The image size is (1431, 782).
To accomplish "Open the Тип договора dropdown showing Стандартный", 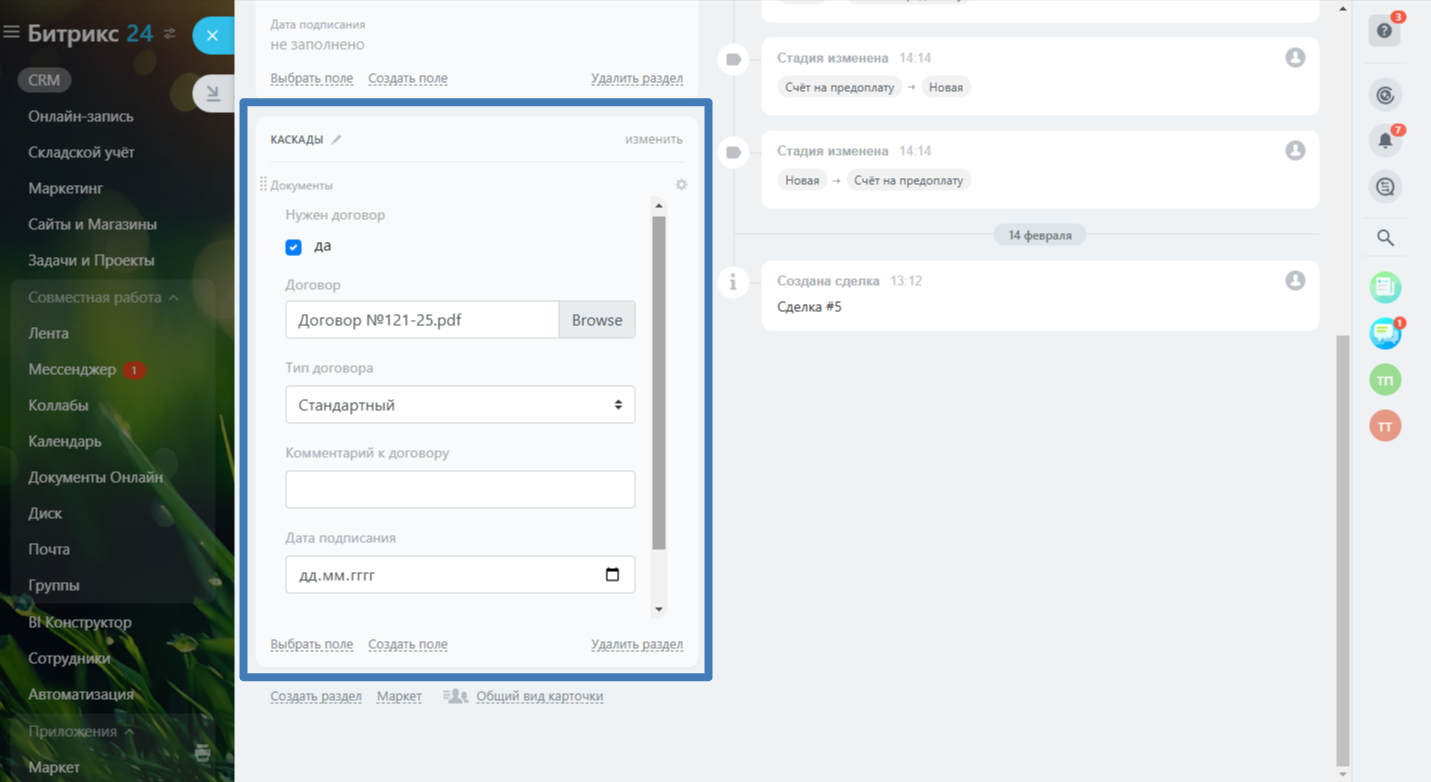I will coord(460,405).
